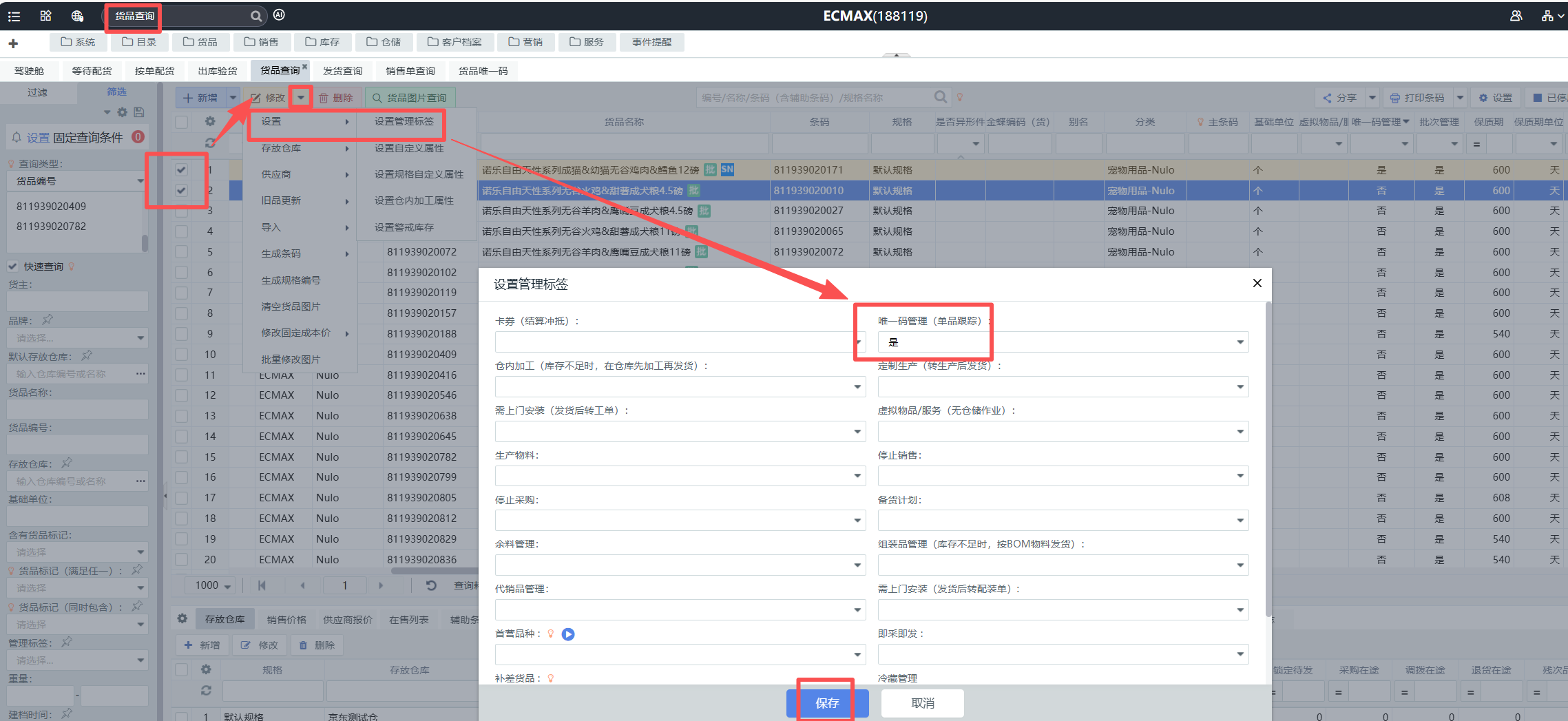This screenshot has height=721, width=1568.
Task: Choose 设置管理标签 submenu item
Action: tap(404, 121)
